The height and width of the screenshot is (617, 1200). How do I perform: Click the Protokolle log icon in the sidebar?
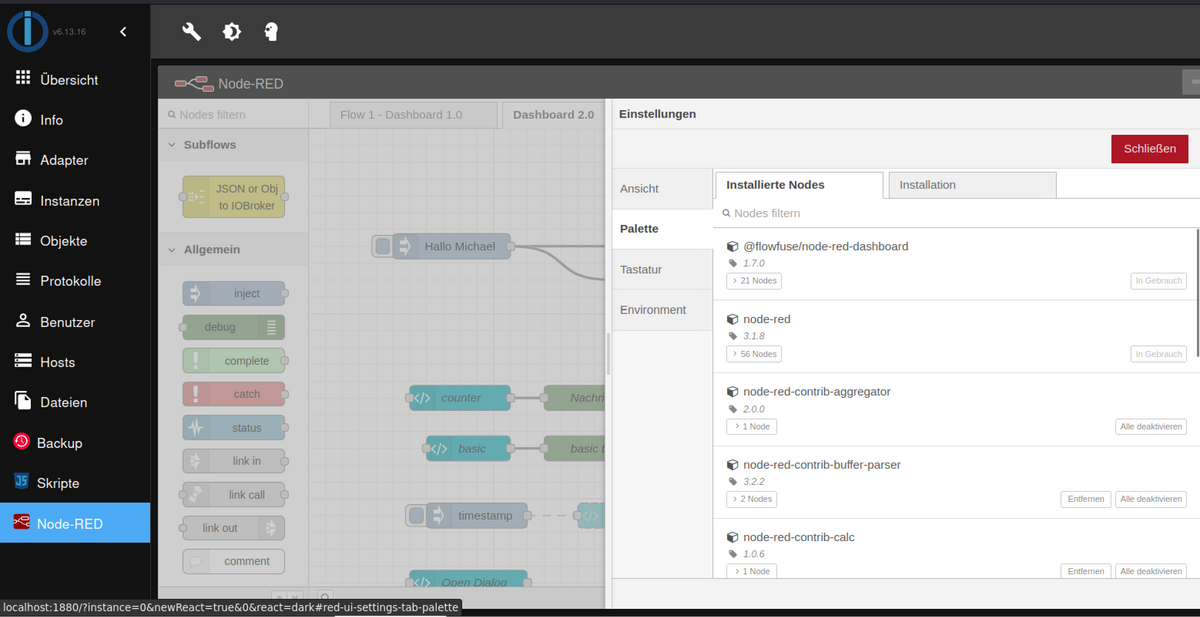23,281
